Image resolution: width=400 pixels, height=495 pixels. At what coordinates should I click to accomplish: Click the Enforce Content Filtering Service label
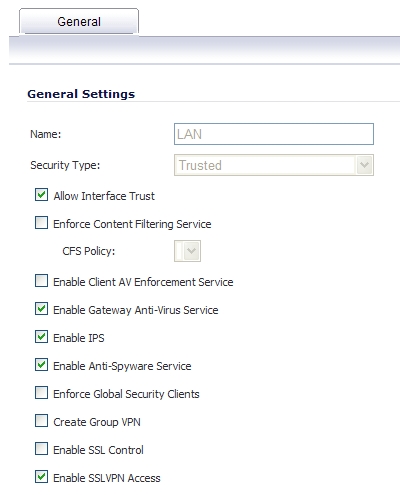pos(132,224)
